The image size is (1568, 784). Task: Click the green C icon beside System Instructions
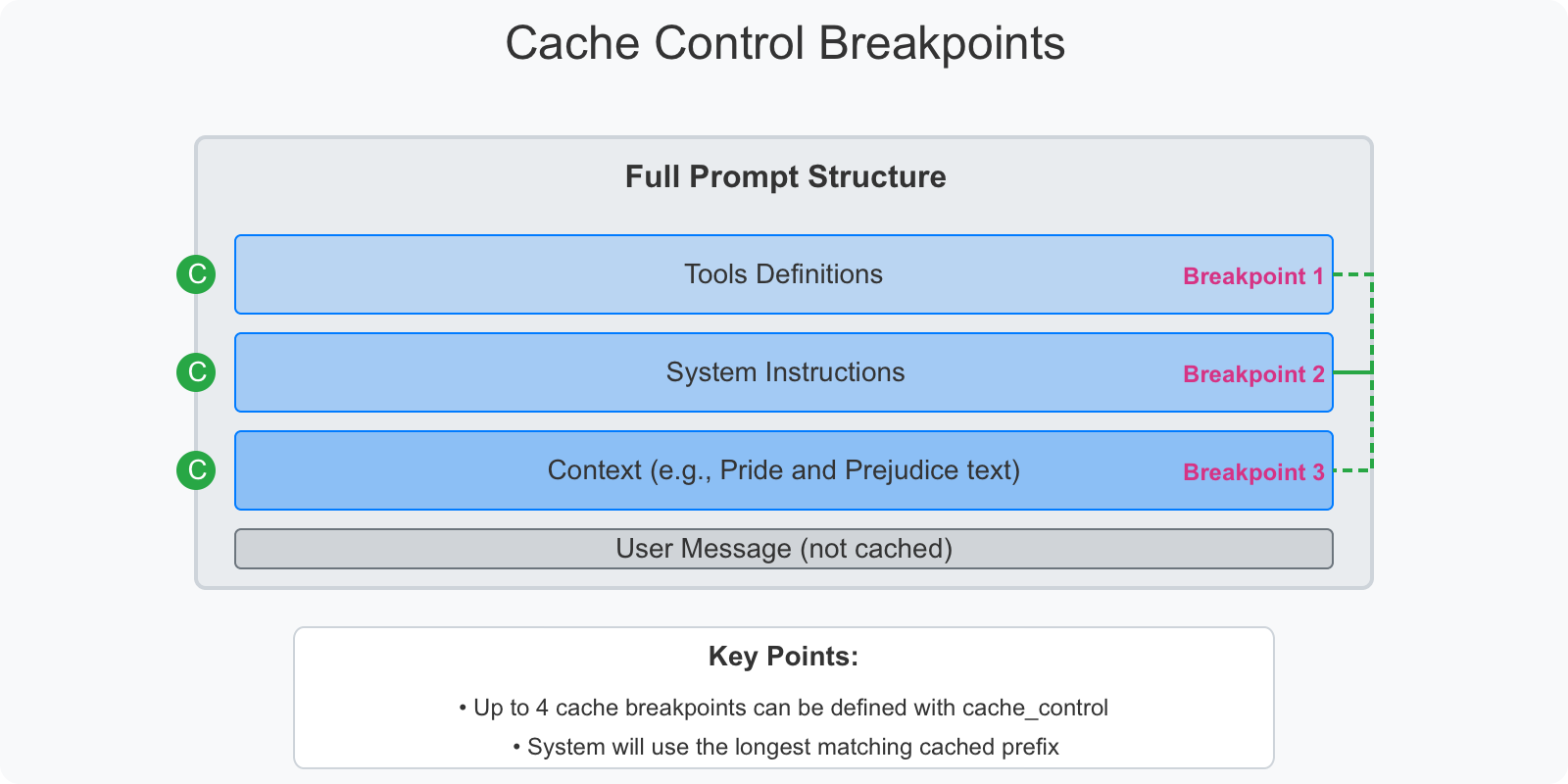pos(196,372)
